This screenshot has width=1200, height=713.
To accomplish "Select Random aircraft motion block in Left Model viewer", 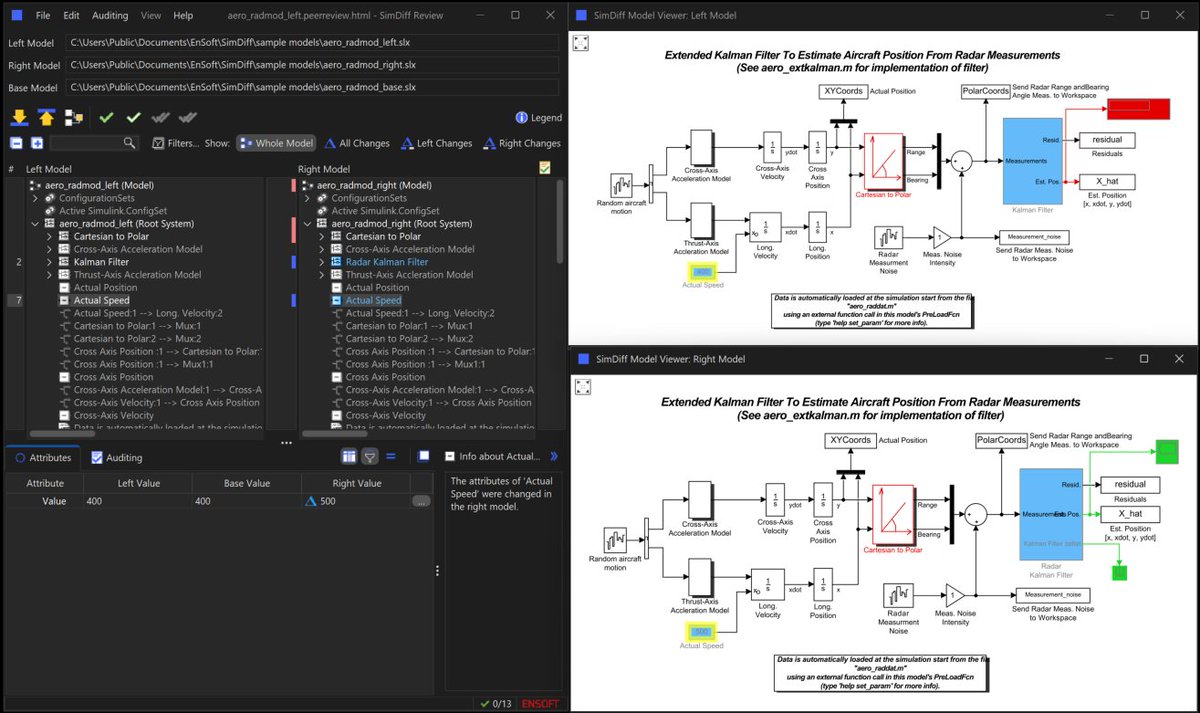I will point(622,186).
